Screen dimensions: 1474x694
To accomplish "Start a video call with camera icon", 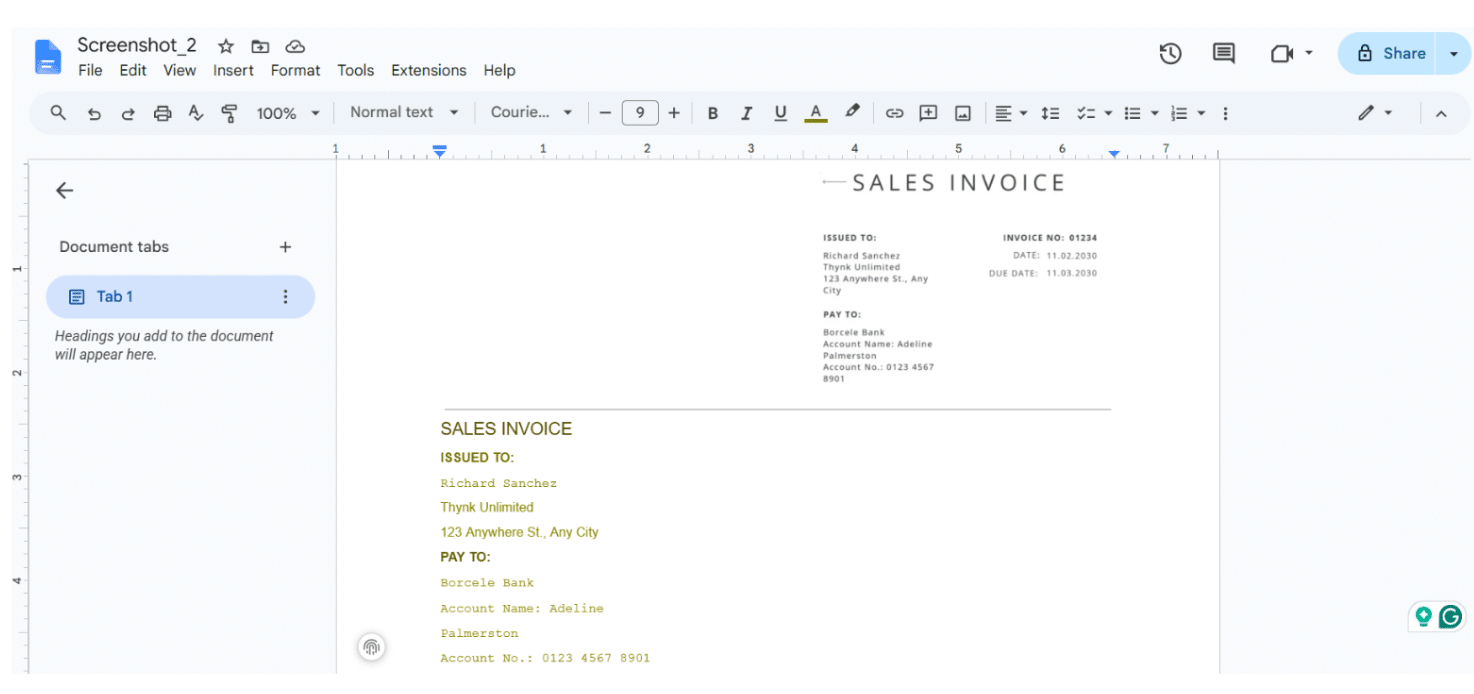I will click(x=1282, y=54).
